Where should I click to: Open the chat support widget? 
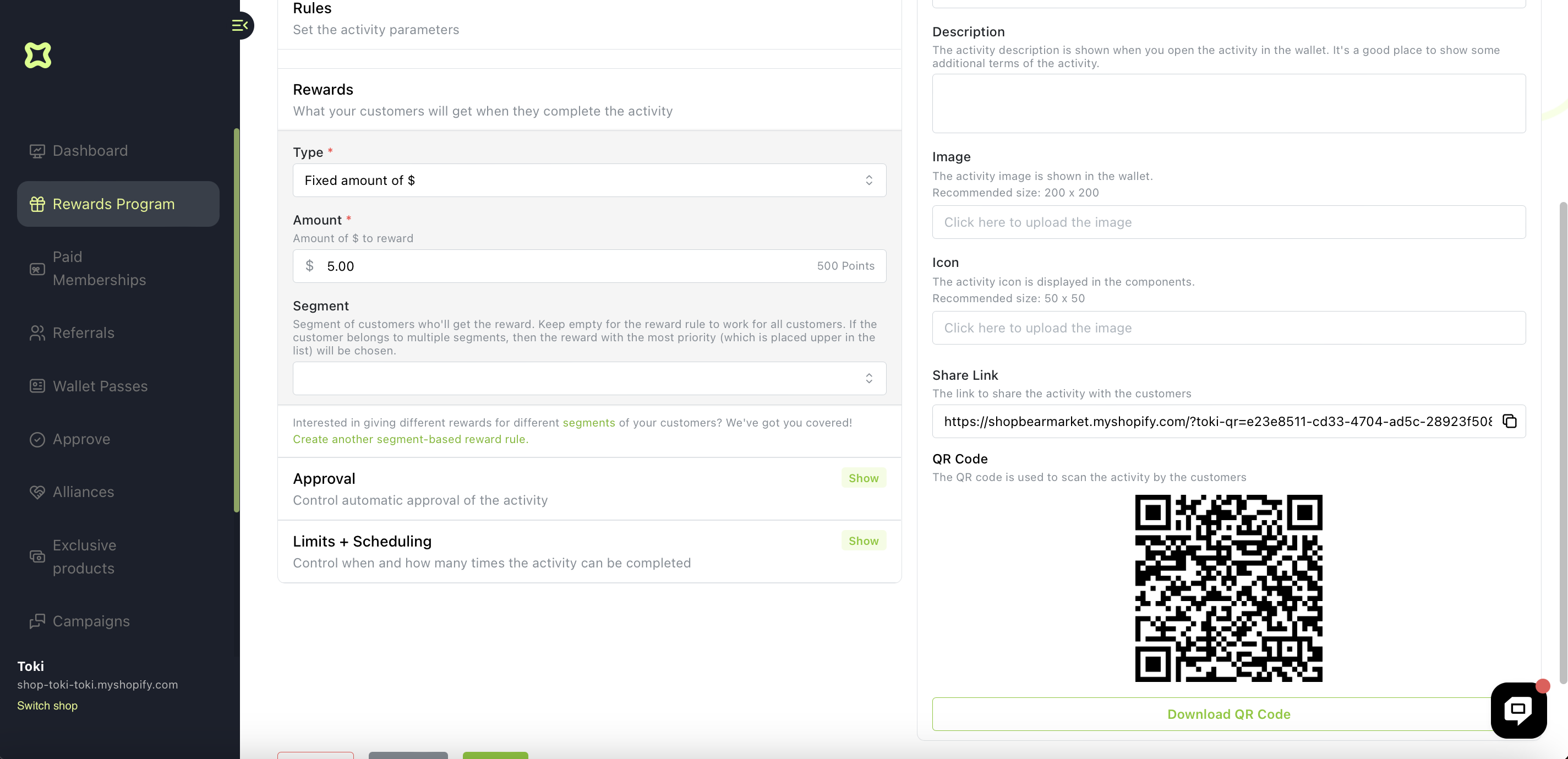[1518, 709]
